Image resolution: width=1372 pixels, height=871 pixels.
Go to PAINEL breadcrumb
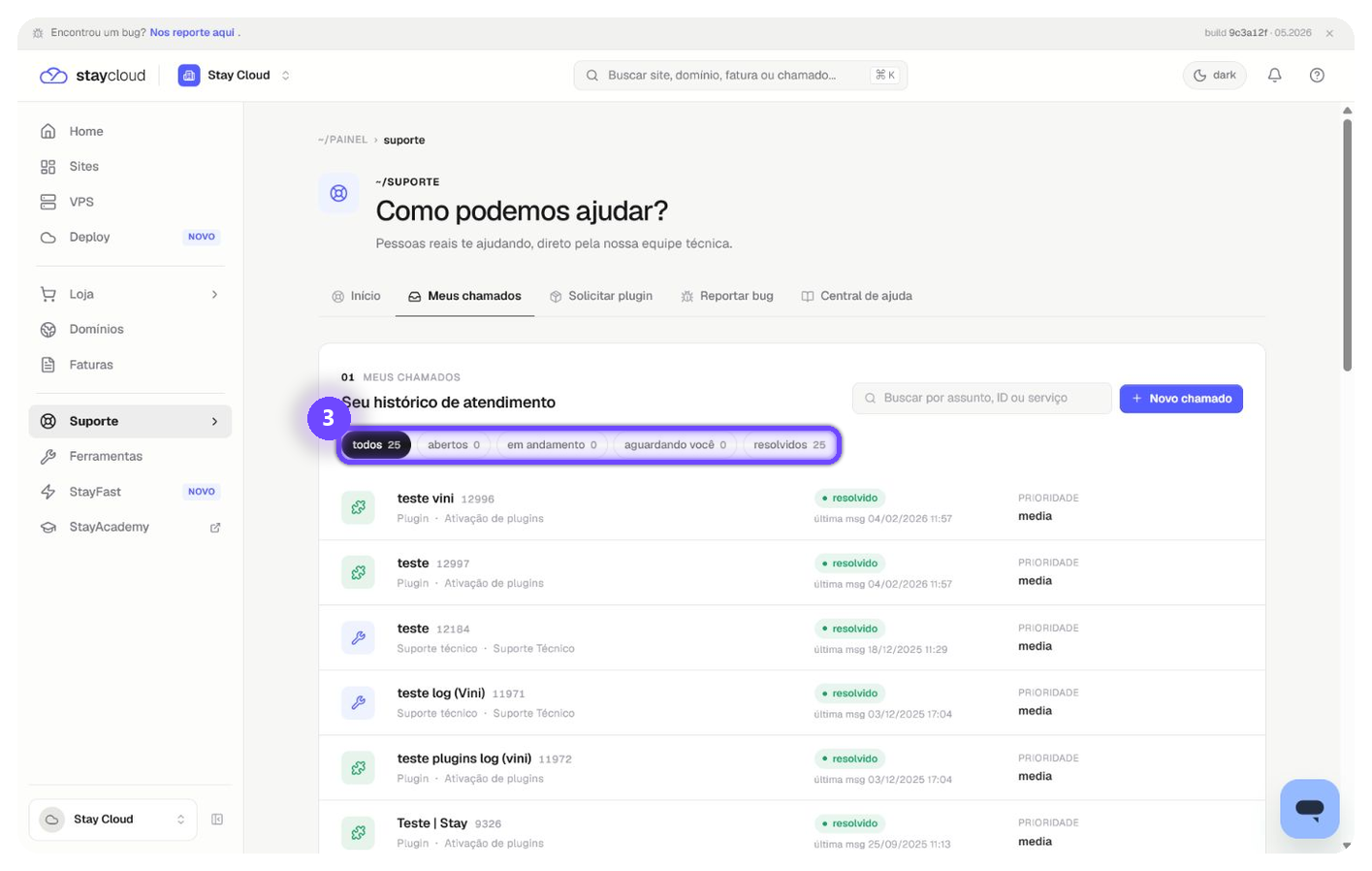point(342,140)
